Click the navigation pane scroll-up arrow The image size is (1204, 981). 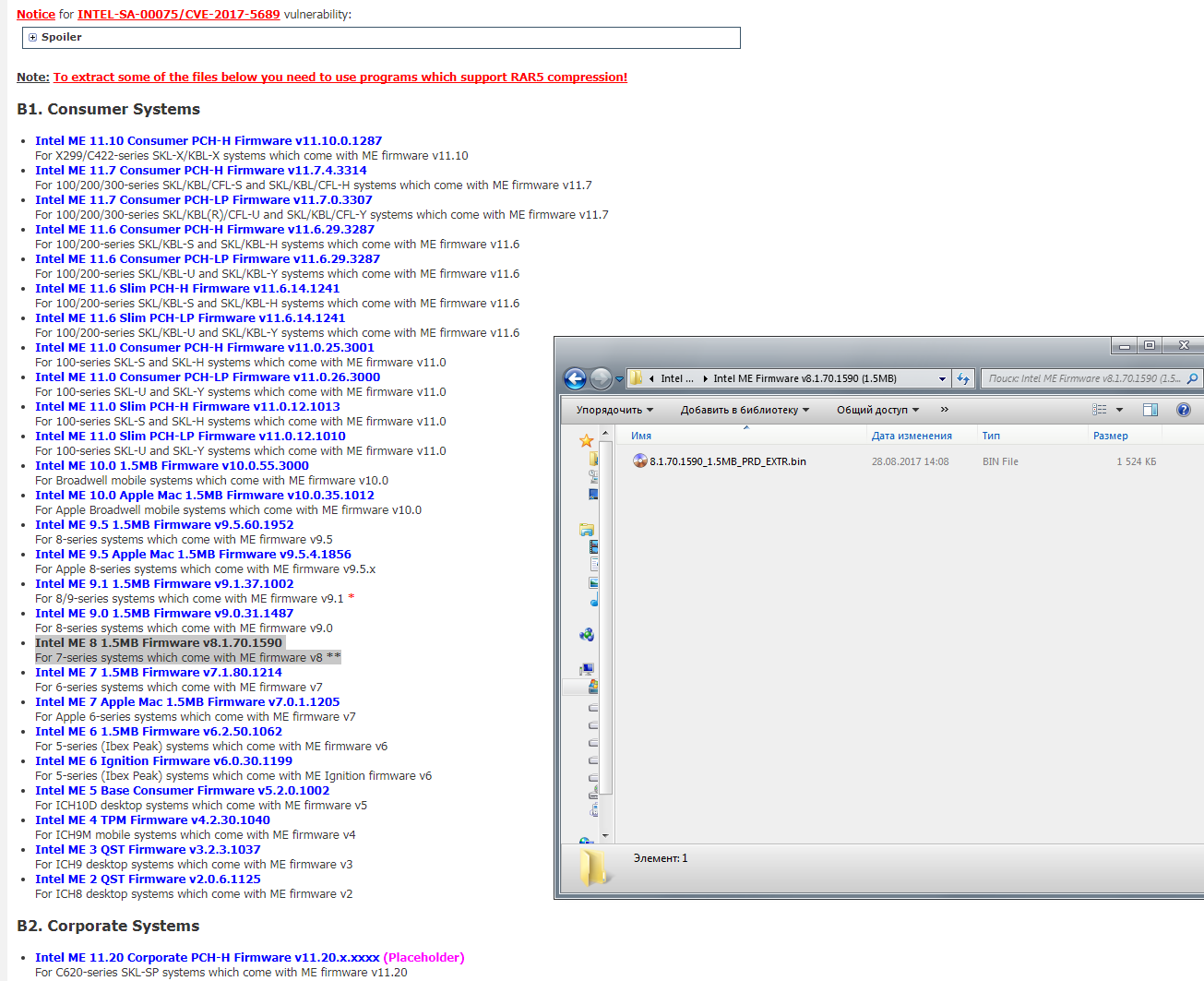605,434
